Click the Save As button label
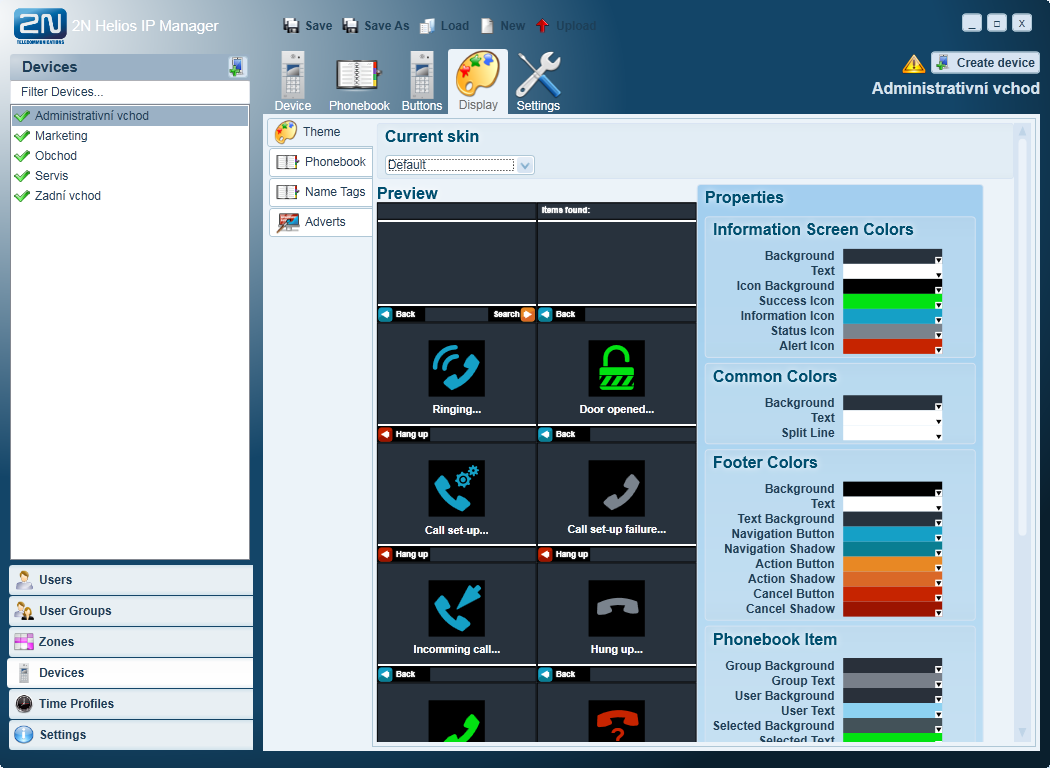The height and width of the screenshot is (768, 1050). pos(386,25)
